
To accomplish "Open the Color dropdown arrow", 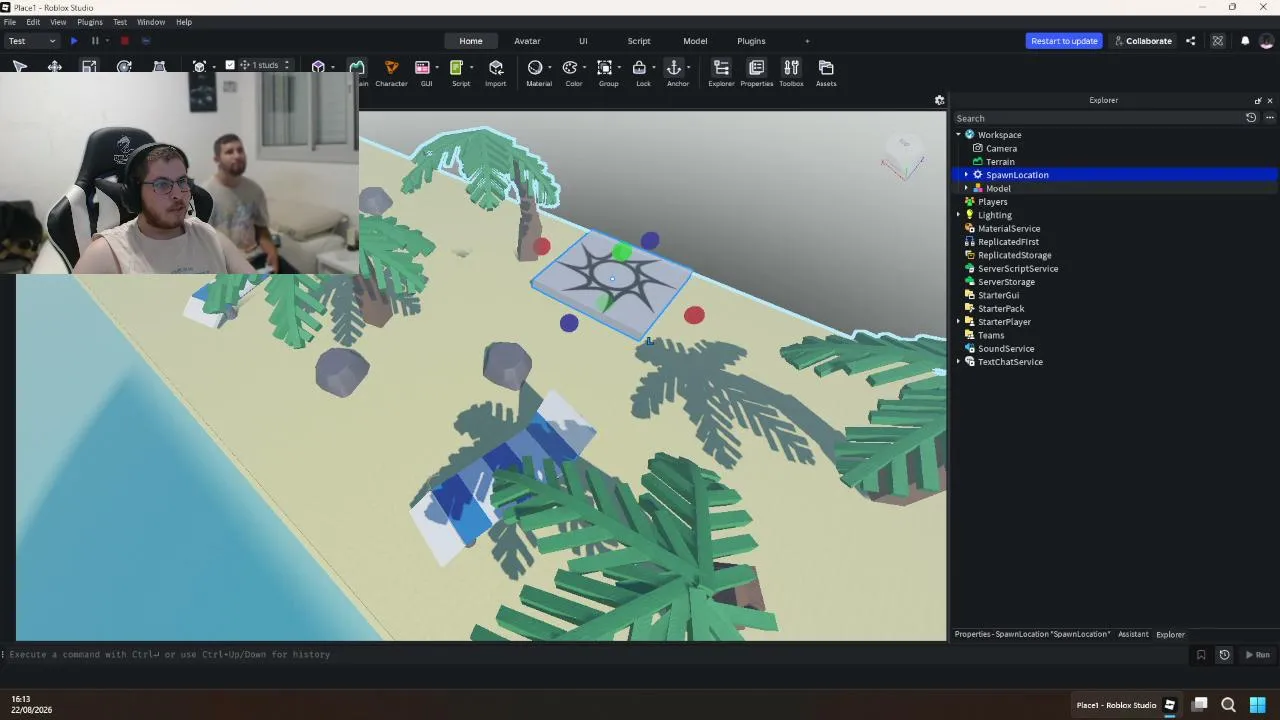I will 585,67.
